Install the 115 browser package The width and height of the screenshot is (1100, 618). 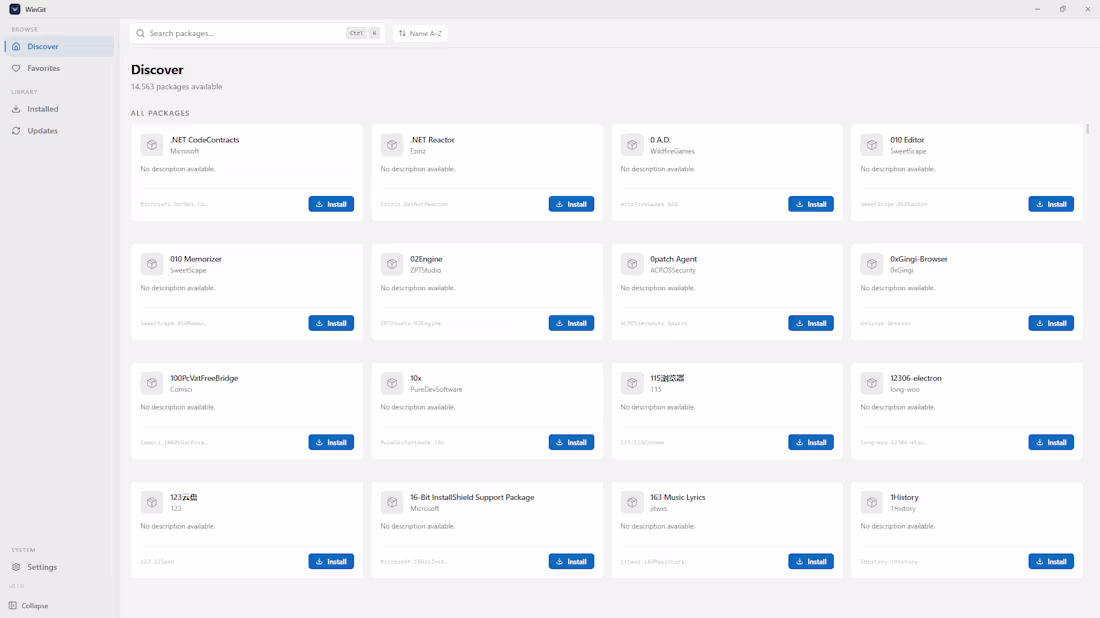pos(811,443)
